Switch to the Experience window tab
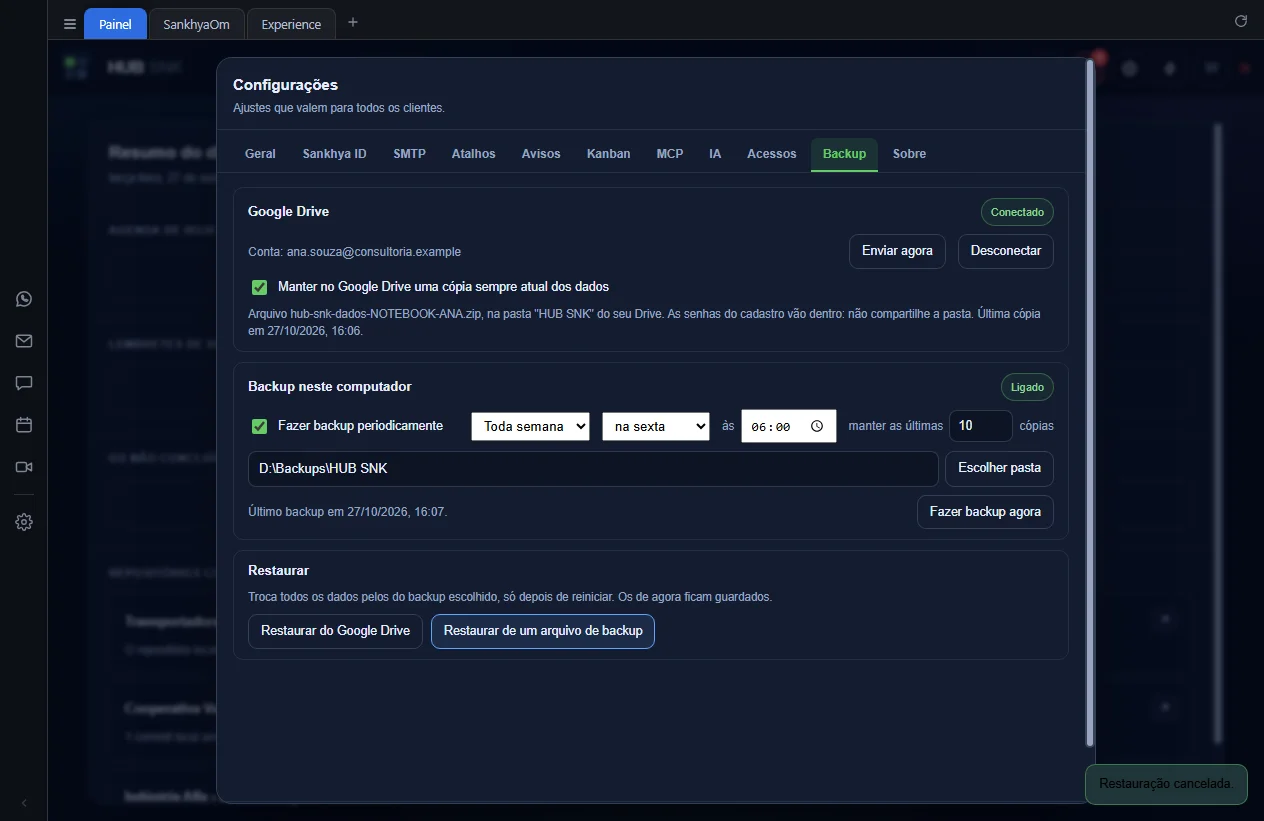This screenshot has width=1264, height=821. point(291,24)
